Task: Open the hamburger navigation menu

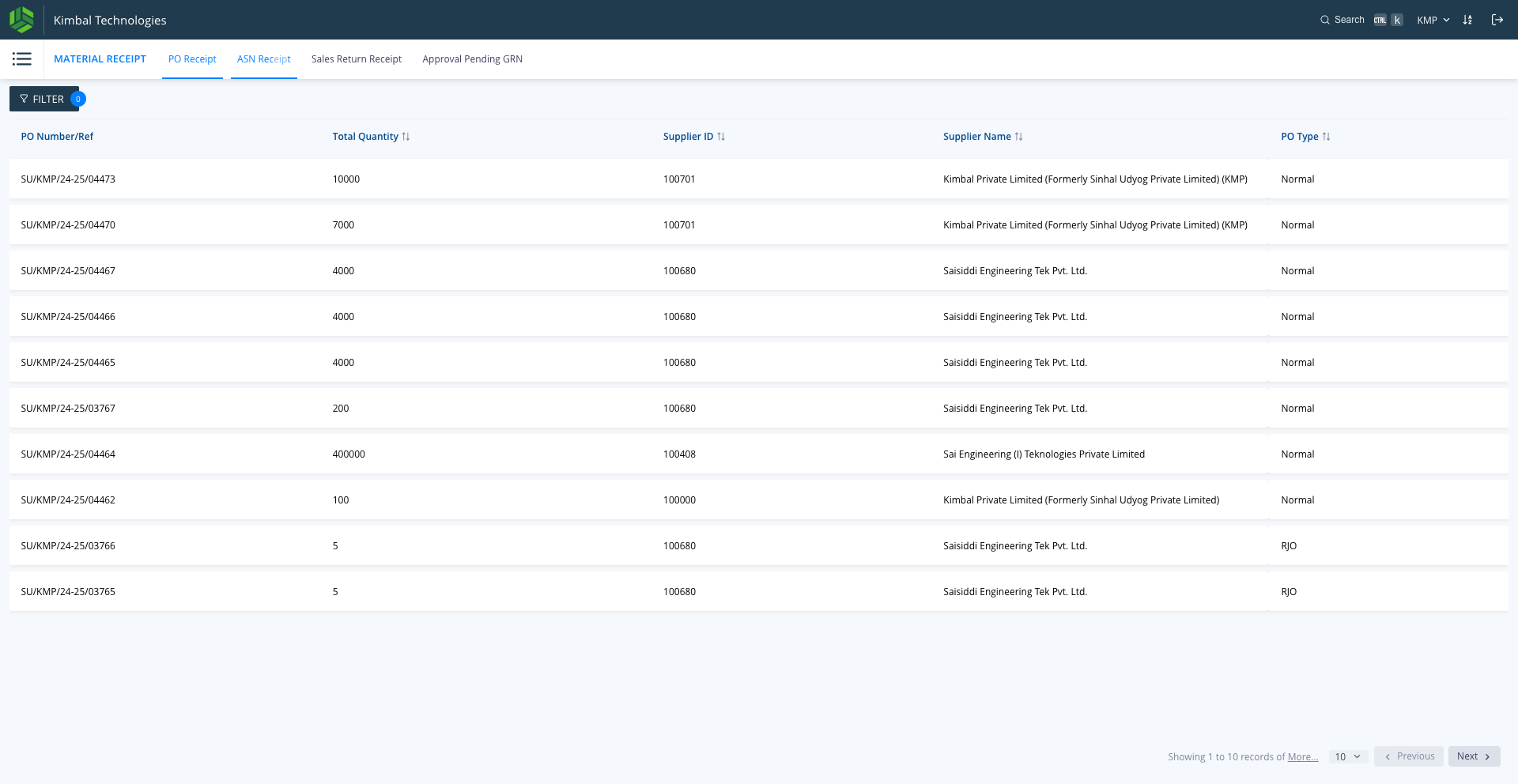Action: click(x=22, y=59)
